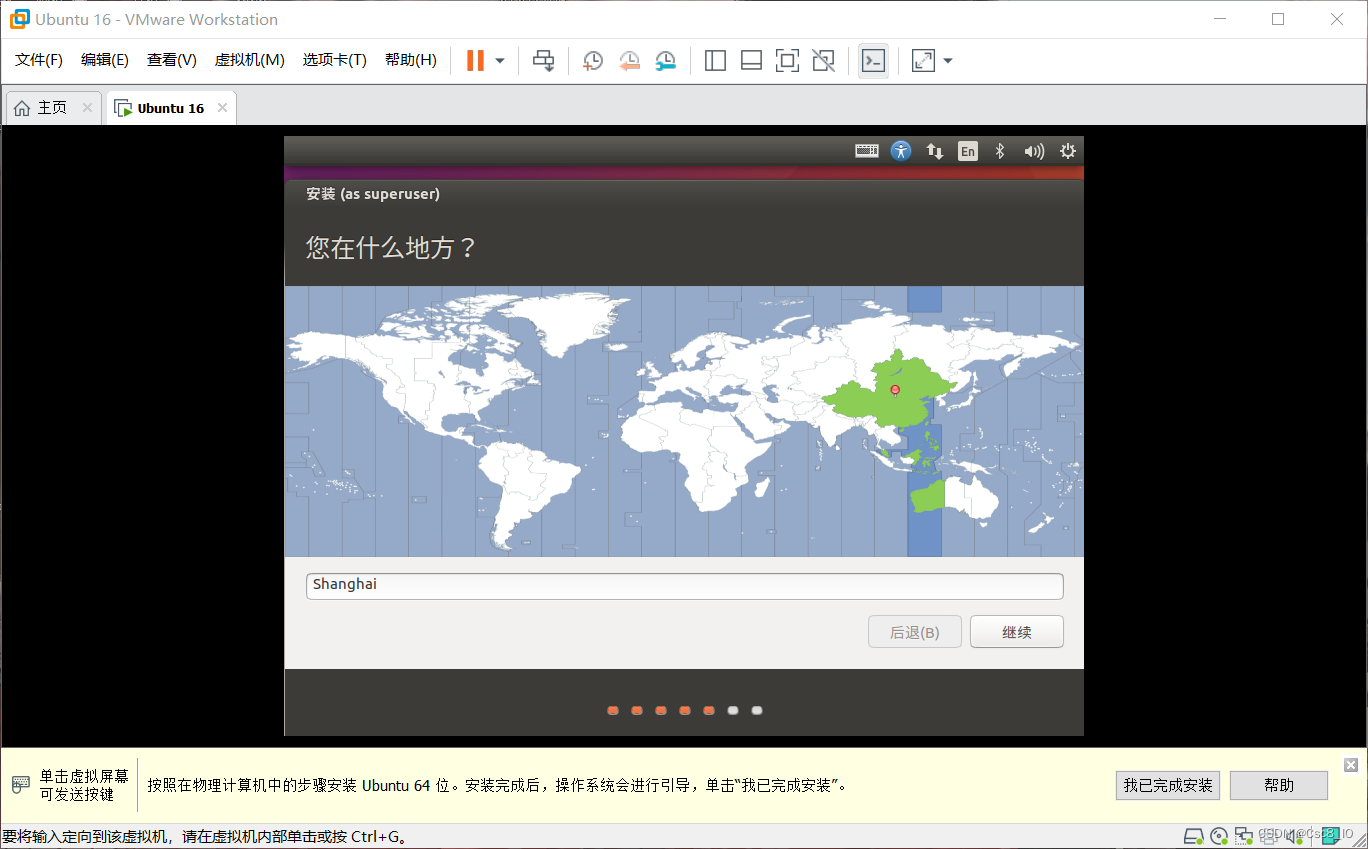Open the 查看(V) menu
The height and width of the screenshot is (849, 1368).
click(x=172, y=60)
